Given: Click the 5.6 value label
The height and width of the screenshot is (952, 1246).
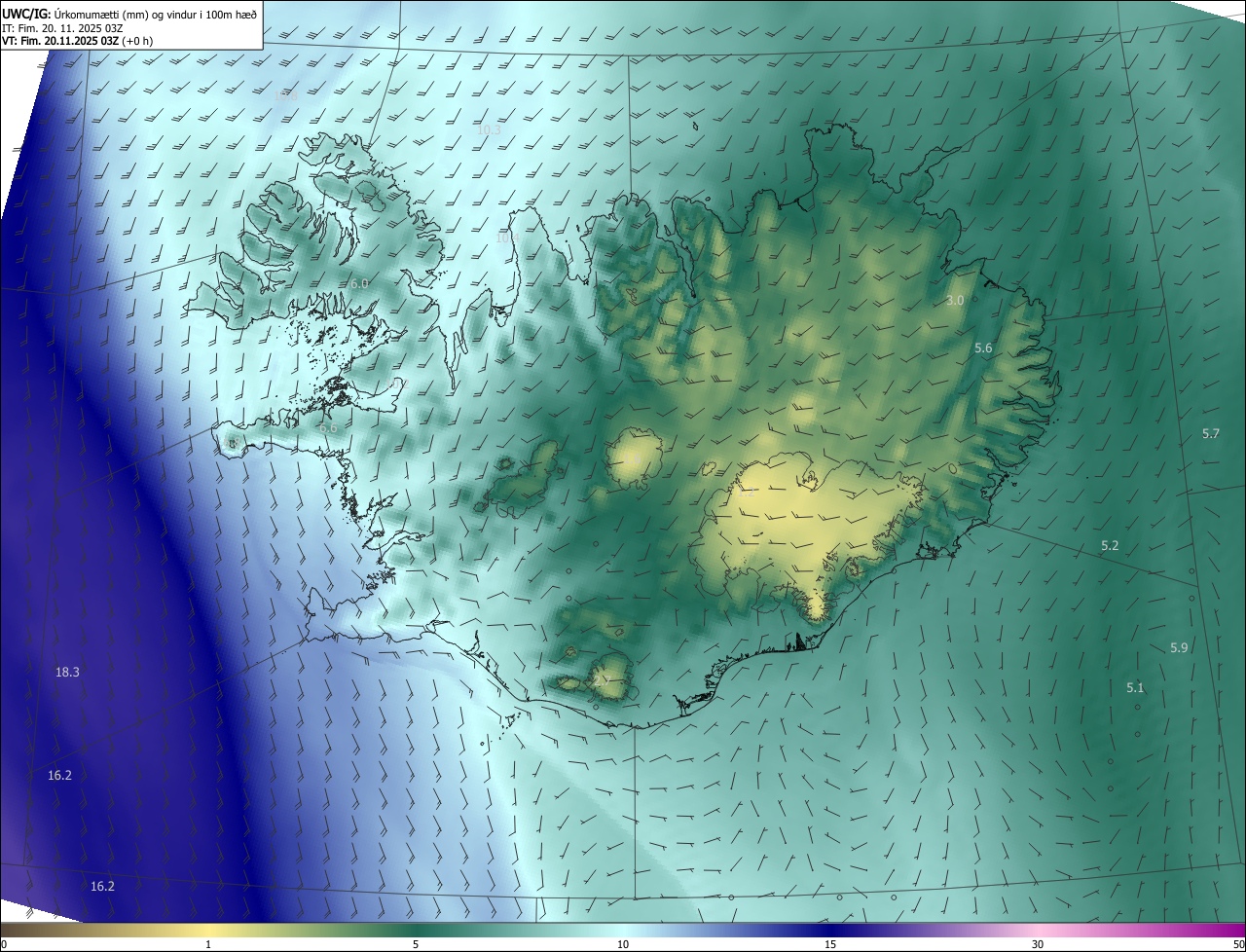Looking at the screenshot, I should 983,348.
